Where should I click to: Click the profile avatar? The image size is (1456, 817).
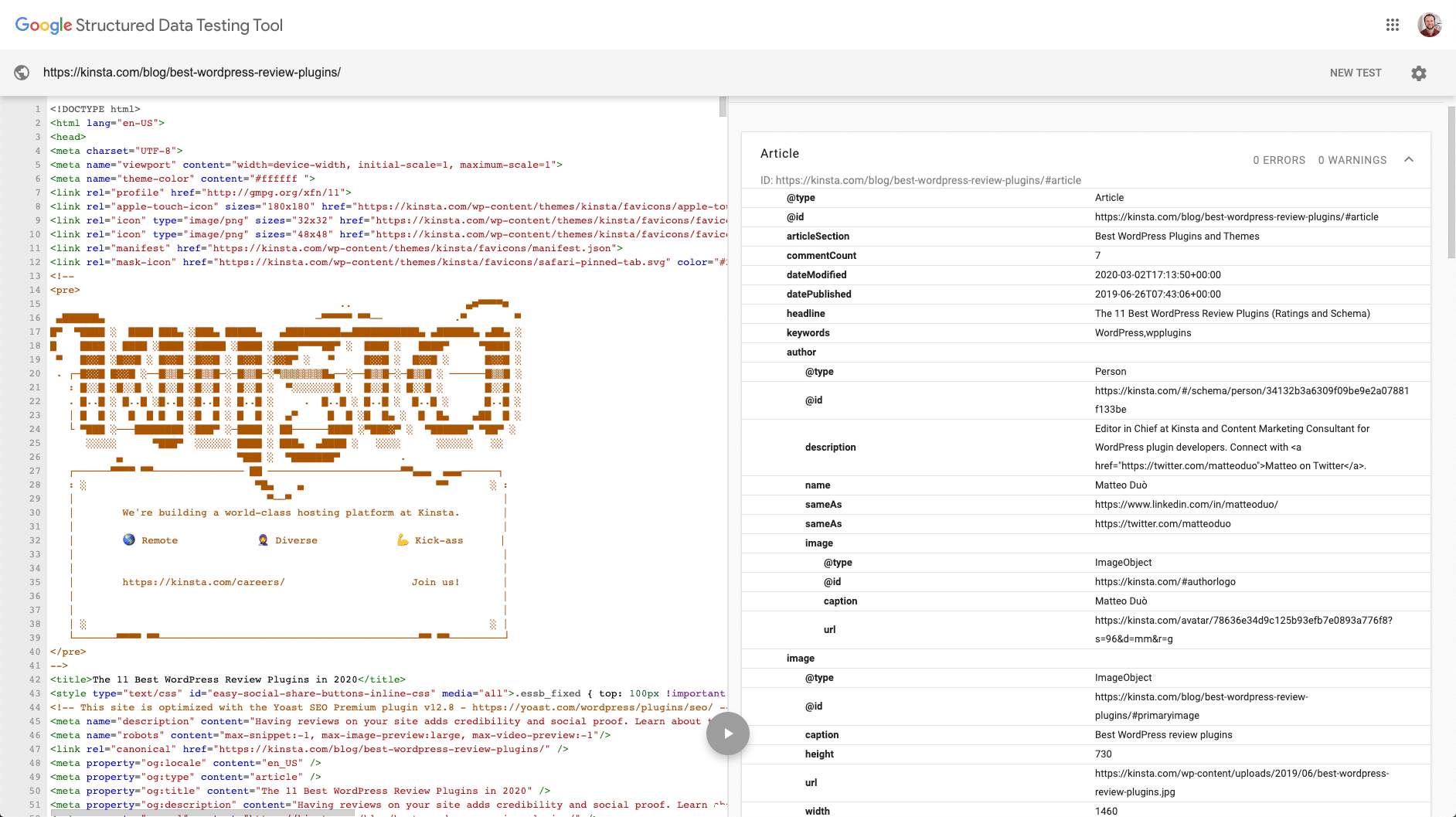[1430, 24]
